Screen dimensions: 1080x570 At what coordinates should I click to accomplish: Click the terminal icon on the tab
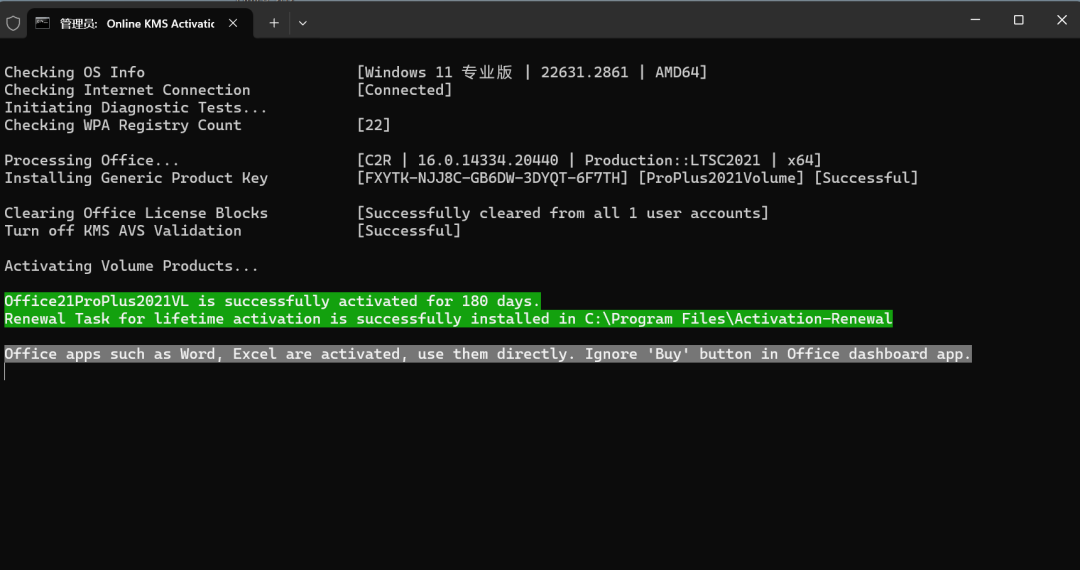tap(42, 22)
